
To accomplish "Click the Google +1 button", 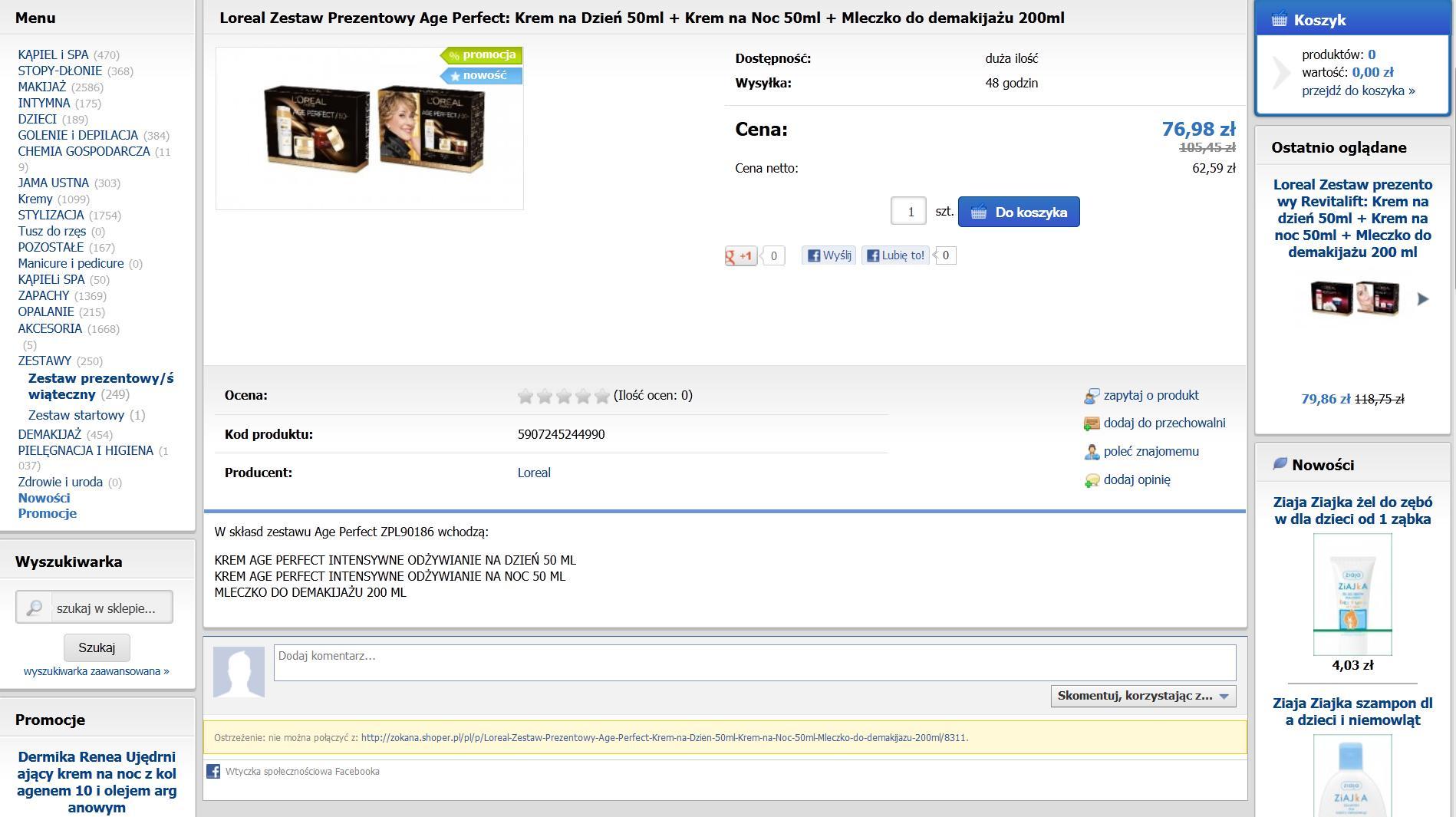I will point(741,255).
